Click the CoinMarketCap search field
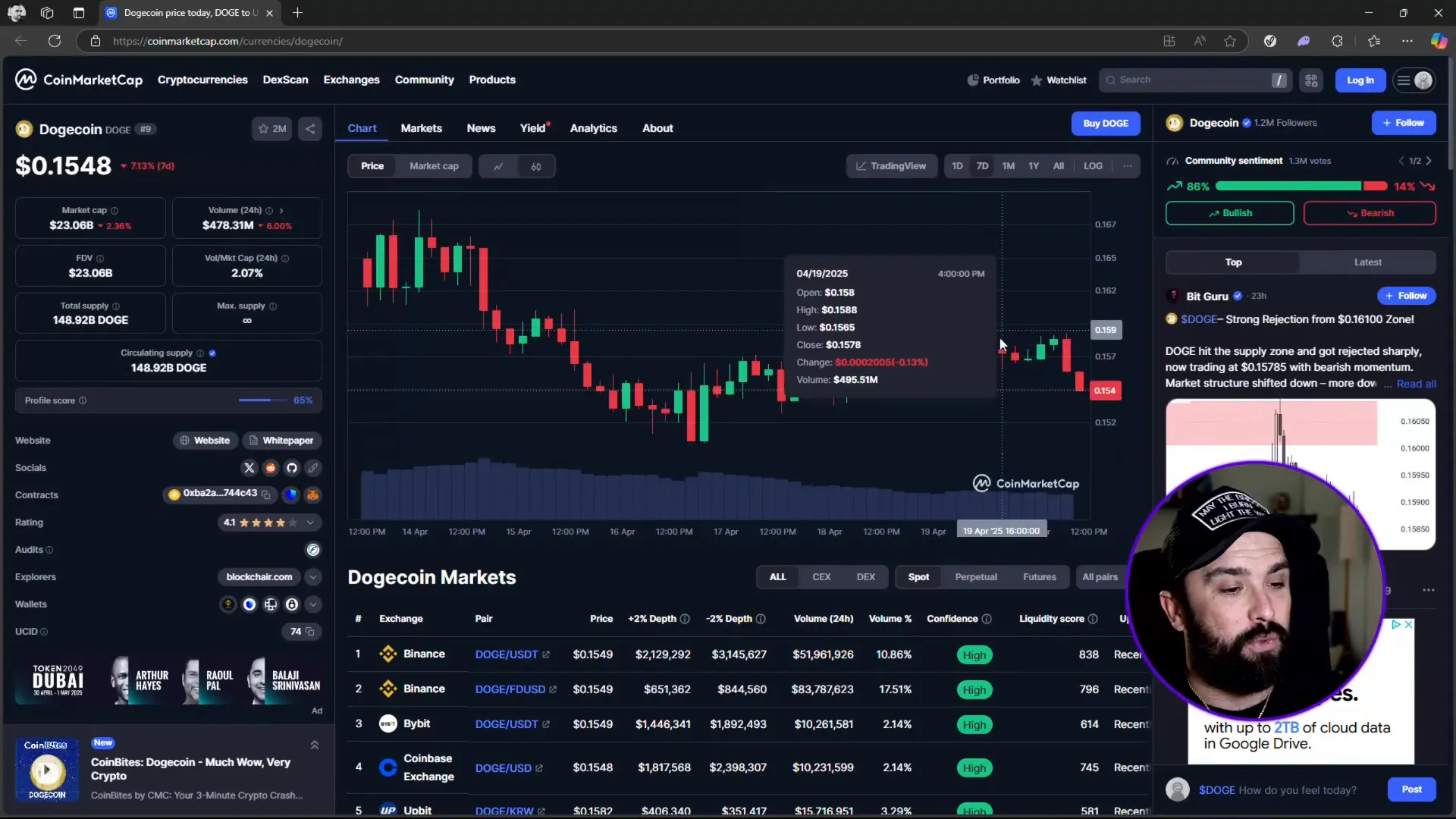The width and height of the screenshot is (1456, 819). (x=1194, y=80)
